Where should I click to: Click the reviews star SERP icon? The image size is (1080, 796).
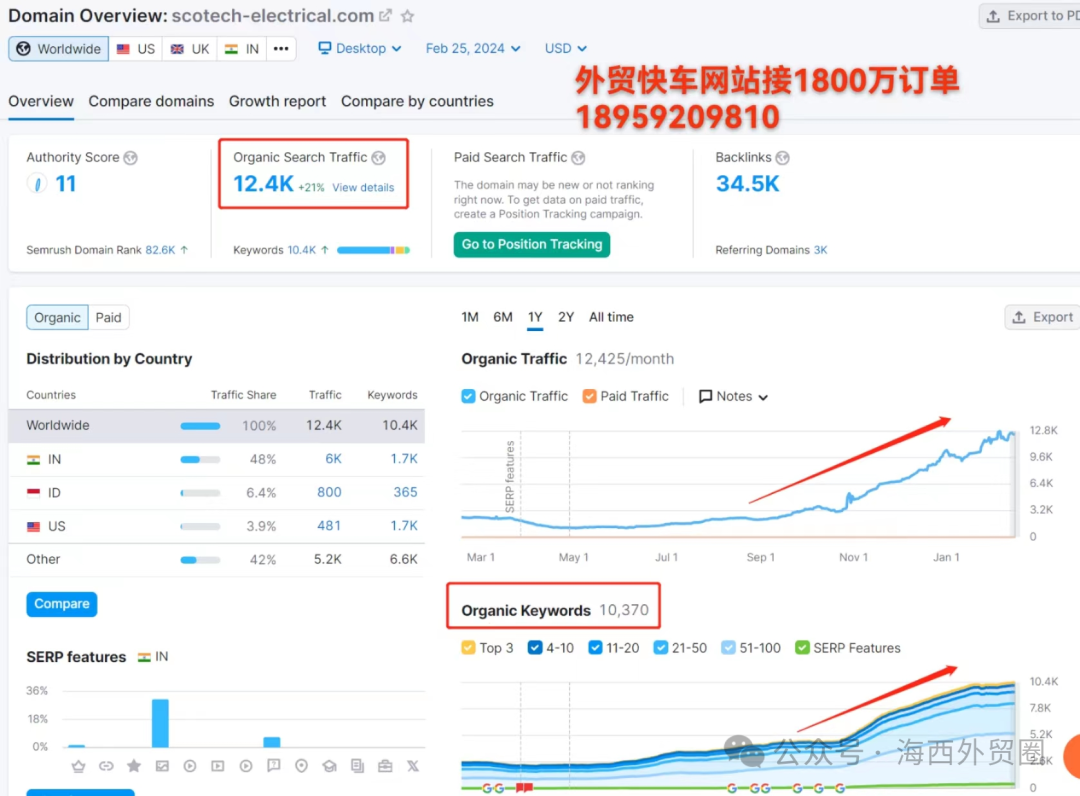134,766
